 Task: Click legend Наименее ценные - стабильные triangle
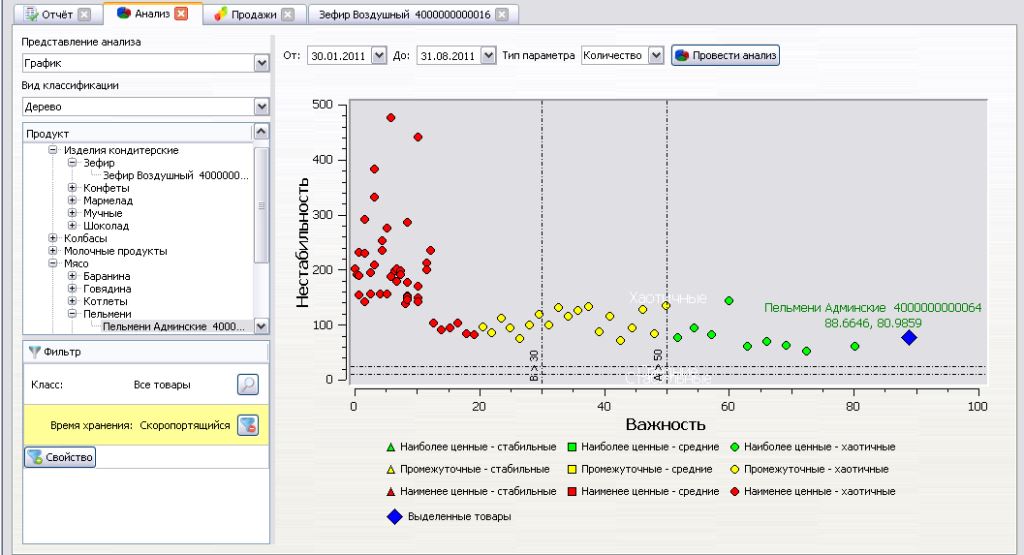[391, 492]
